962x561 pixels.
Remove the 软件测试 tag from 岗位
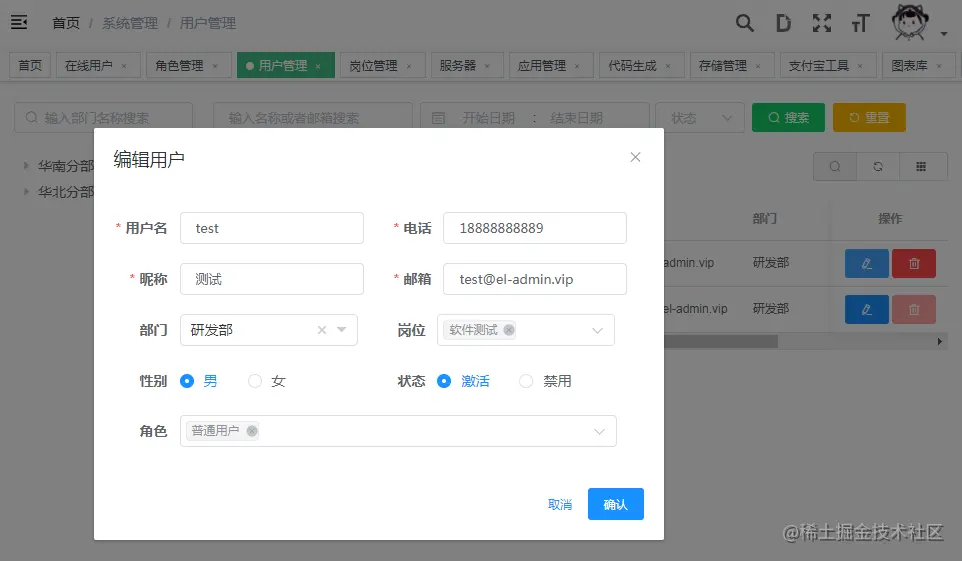pos(509,330)
